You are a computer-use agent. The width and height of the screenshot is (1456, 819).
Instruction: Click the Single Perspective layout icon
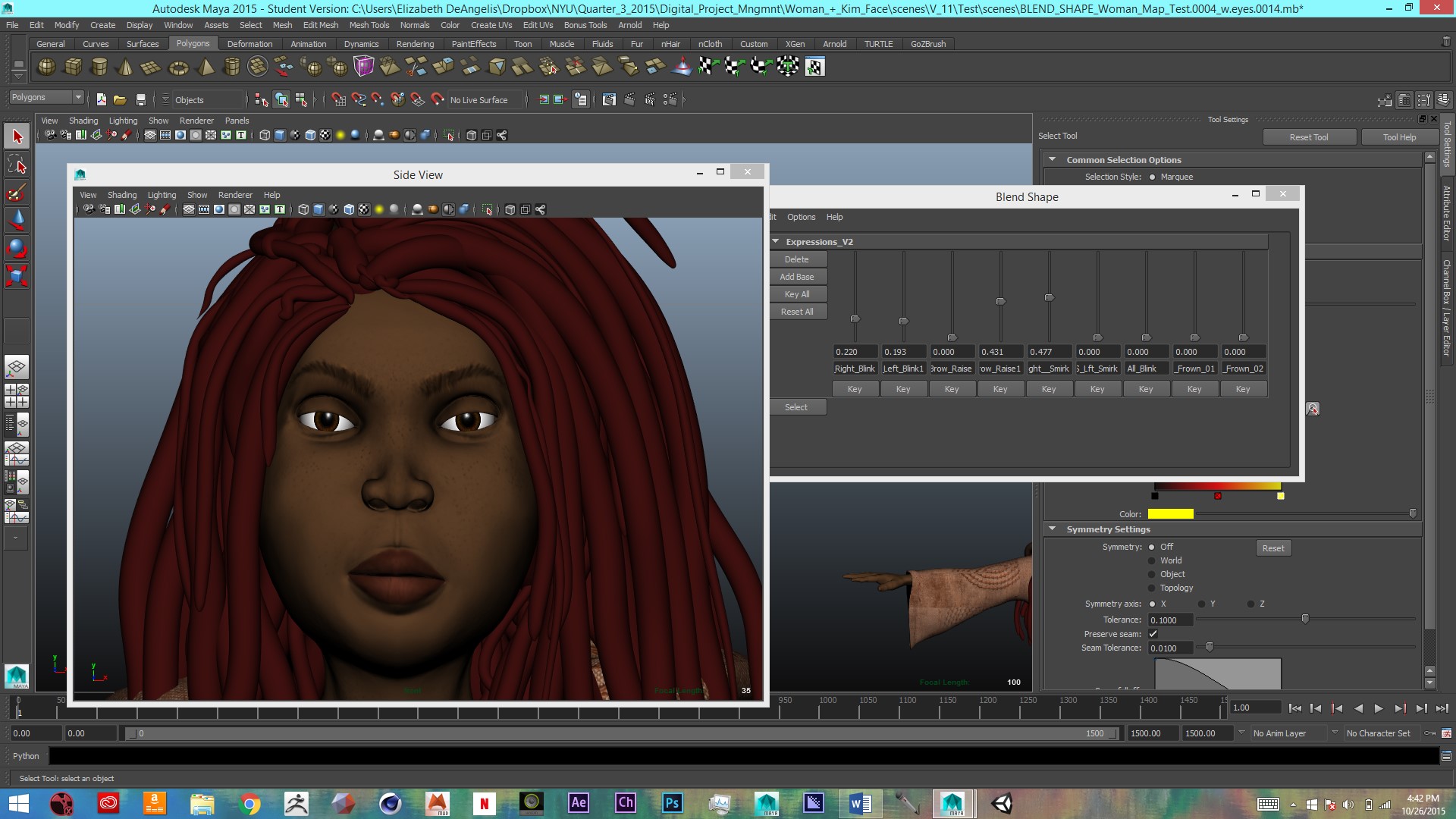click(x=17, y=368)
